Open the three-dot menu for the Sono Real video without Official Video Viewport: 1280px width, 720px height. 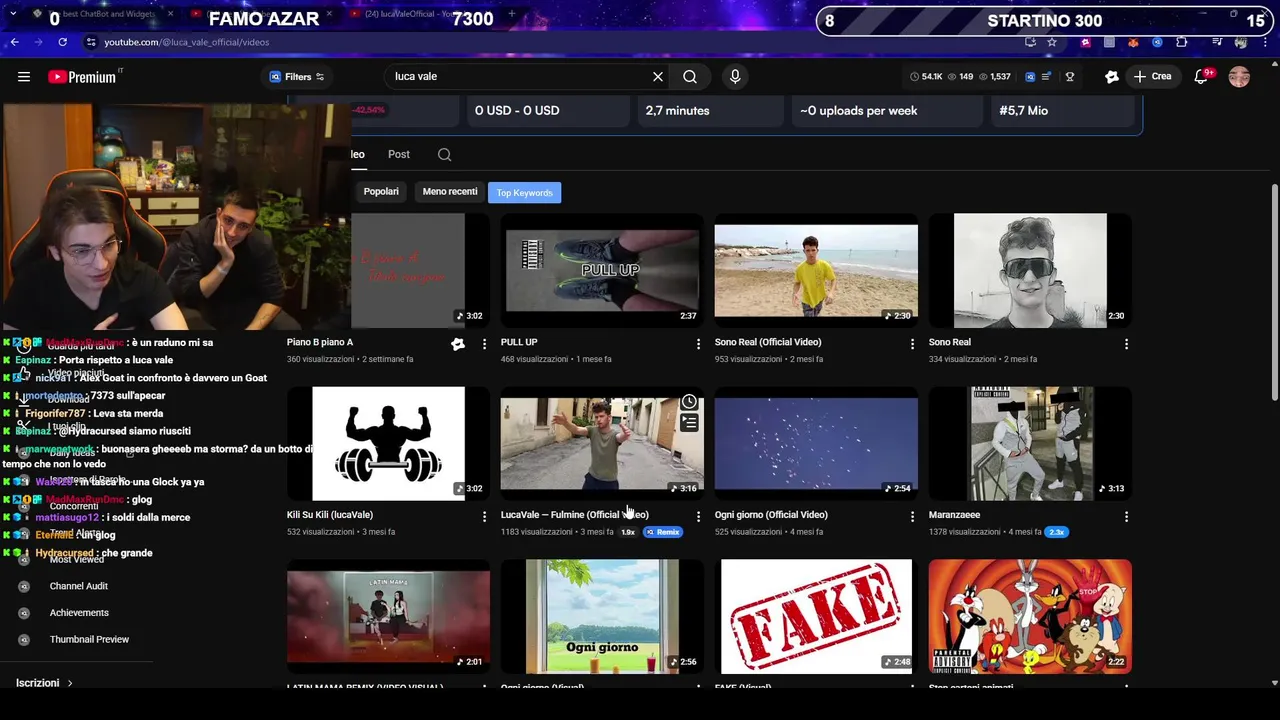(x=1126, y=344)
